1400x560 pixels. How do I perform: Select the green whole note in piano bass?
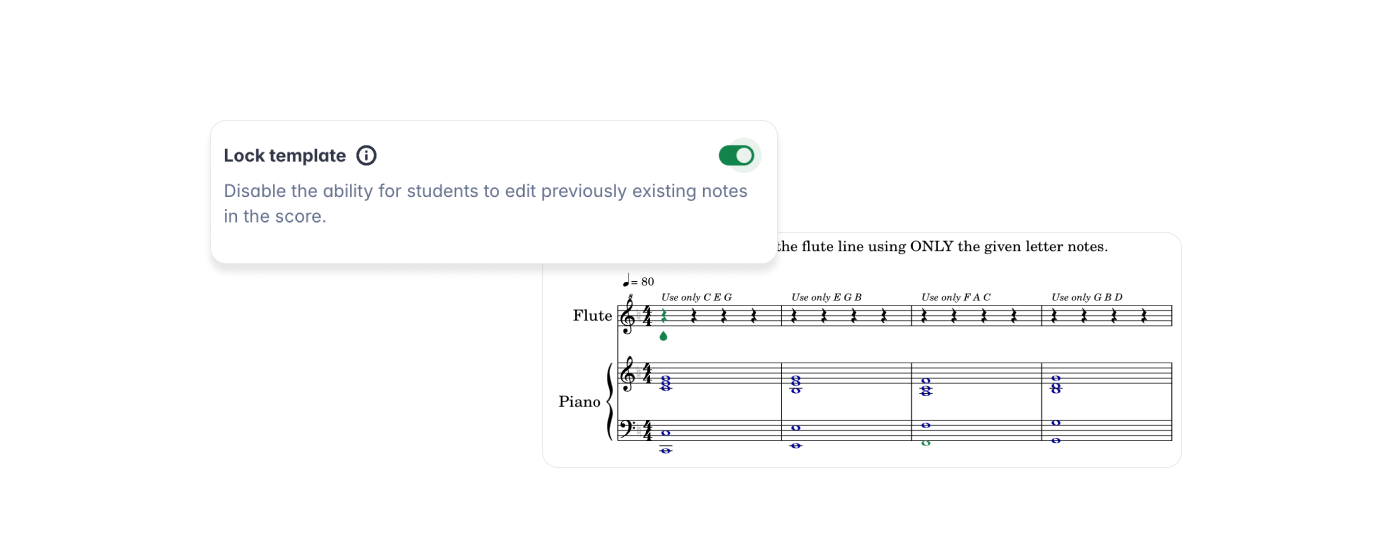click(926, 443)
